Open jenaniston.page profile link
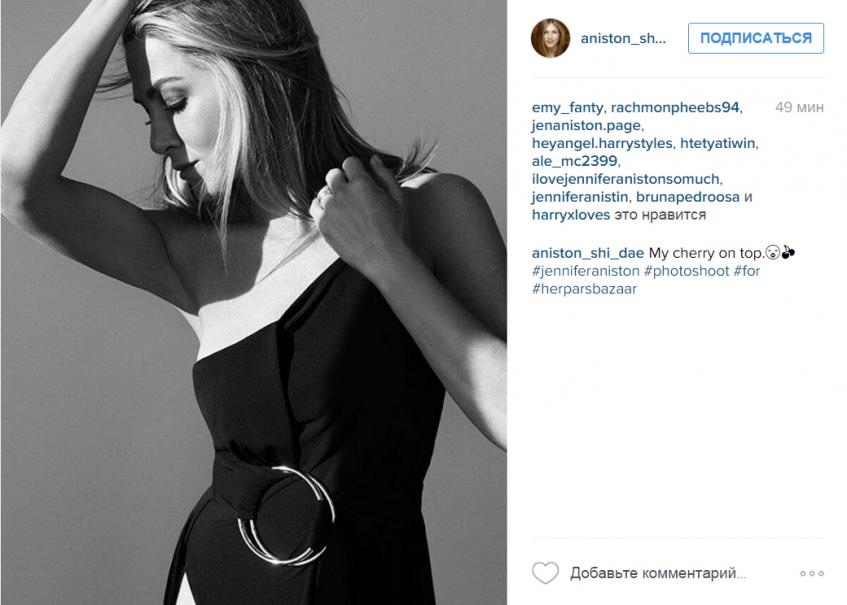Viewport: 847px width, 605px height. point(586,125)
